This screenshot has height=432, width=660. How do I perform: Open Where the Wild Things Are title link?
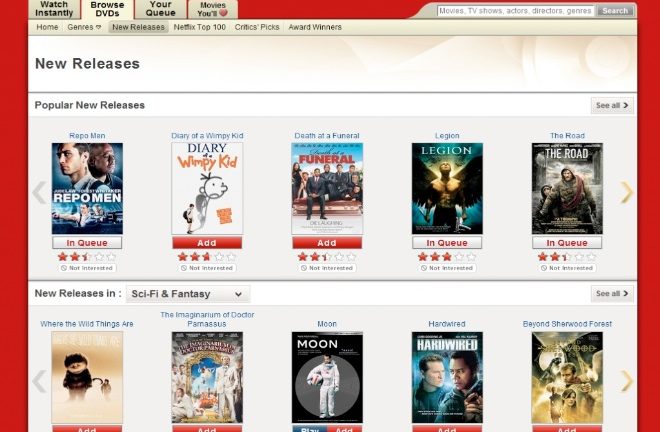tap(87, 324)
